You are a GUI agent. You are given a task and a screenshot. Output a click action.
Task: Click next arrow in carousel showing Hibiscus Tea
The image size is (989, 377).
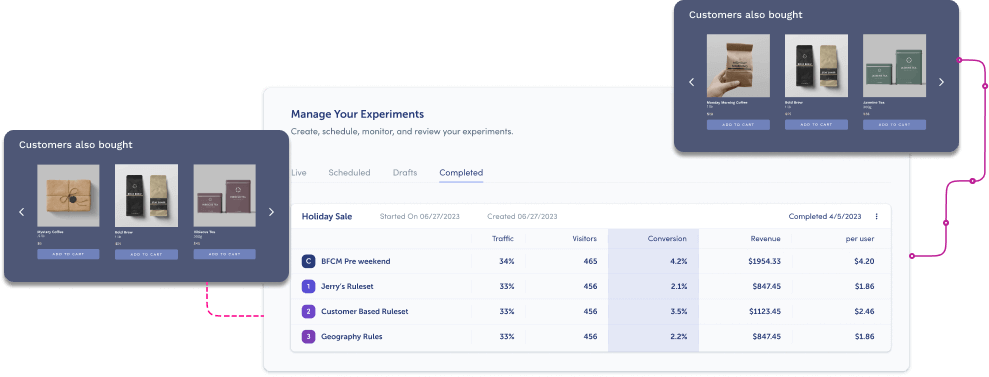pyautogui.click(x=271, y=212)
